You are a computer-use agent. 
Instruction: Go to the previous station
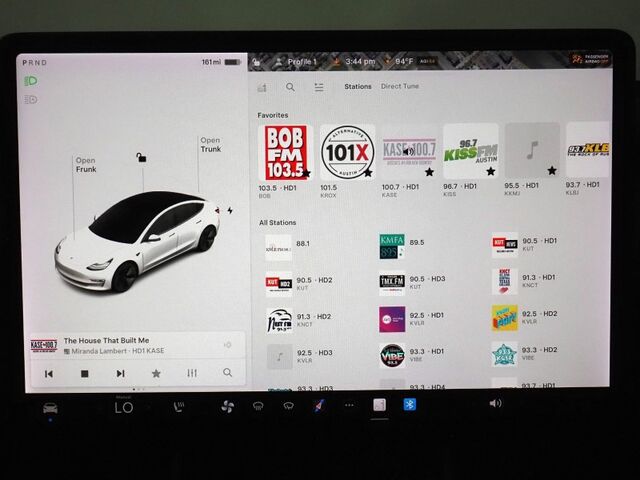[48, 373]
